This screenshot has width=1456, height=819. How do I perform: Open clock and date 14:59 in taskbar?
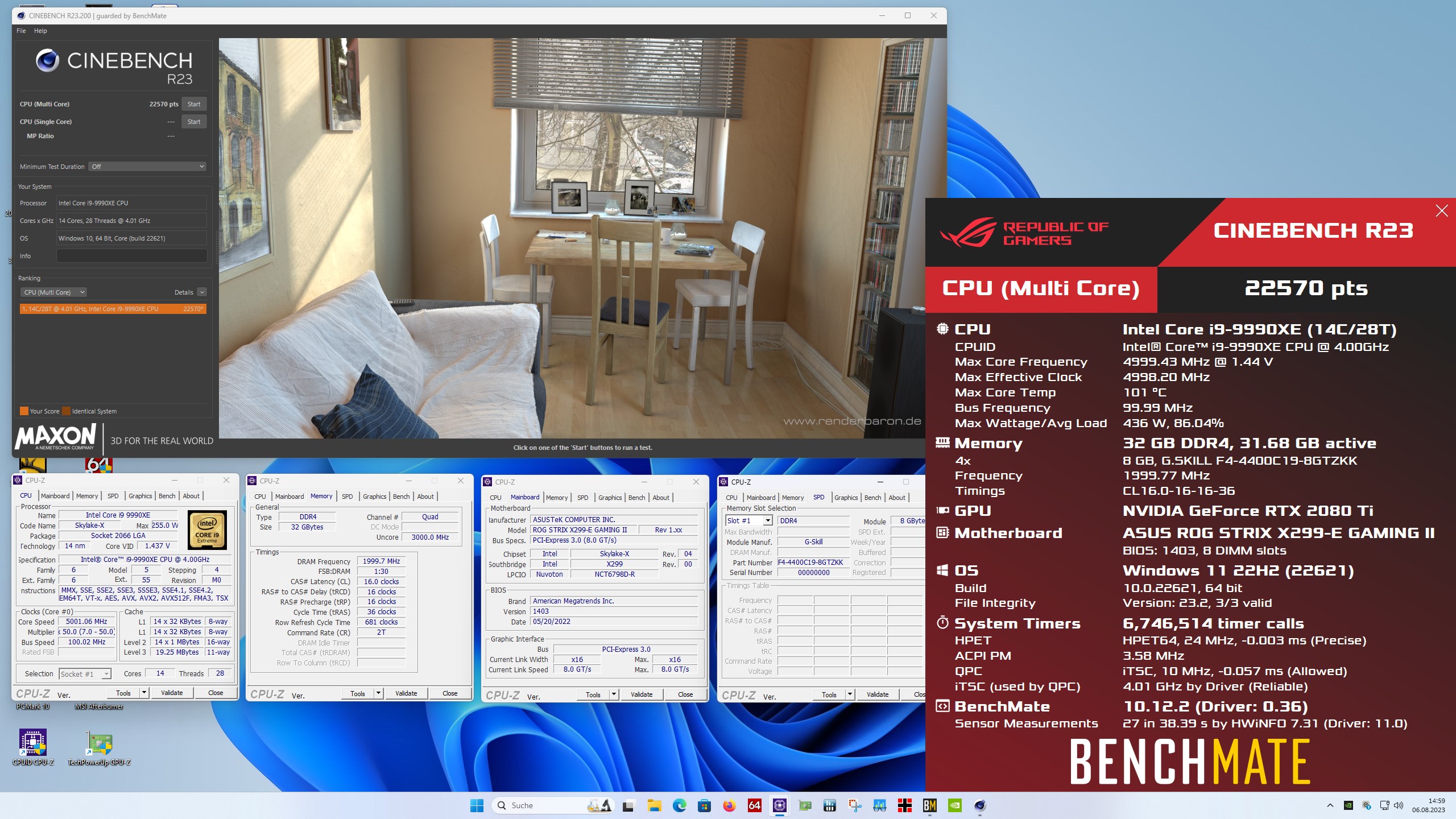point(1428,805)
